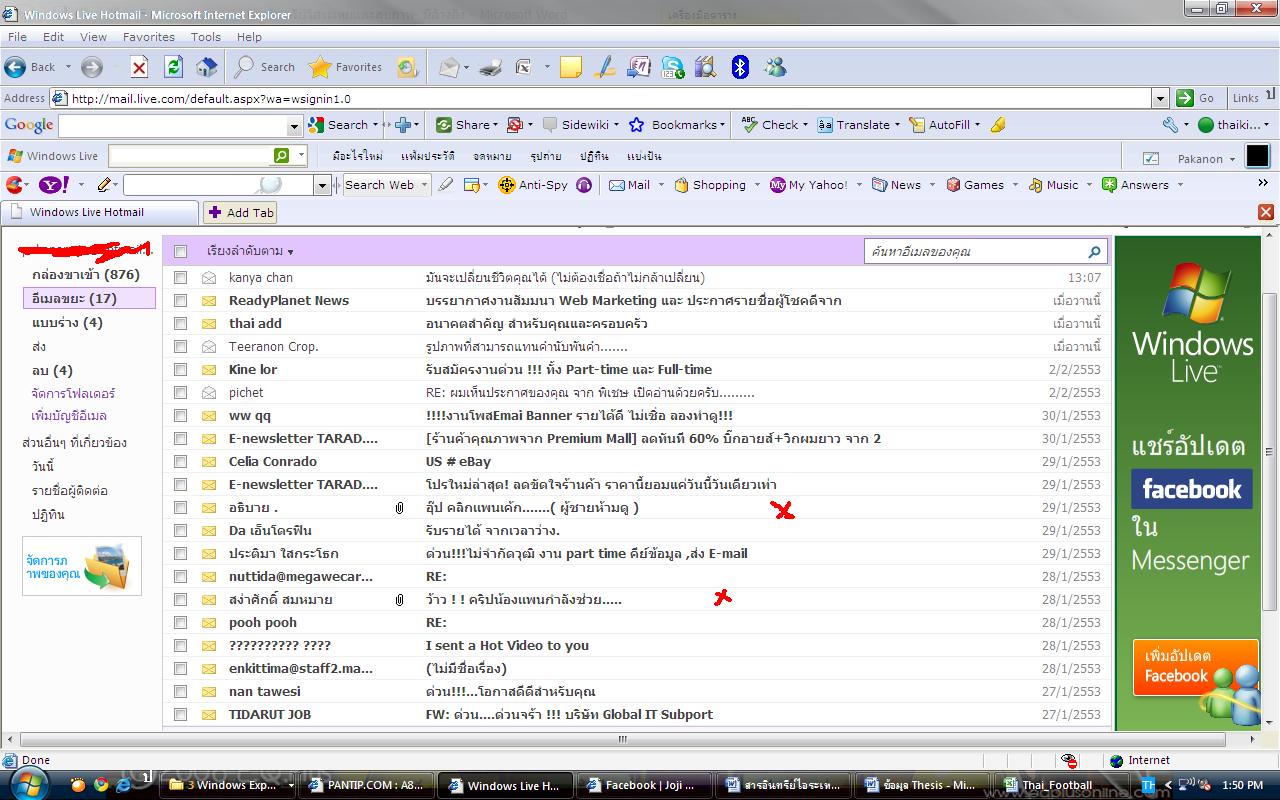Click the Google Toolbar blue plus icon

point(403,125)
